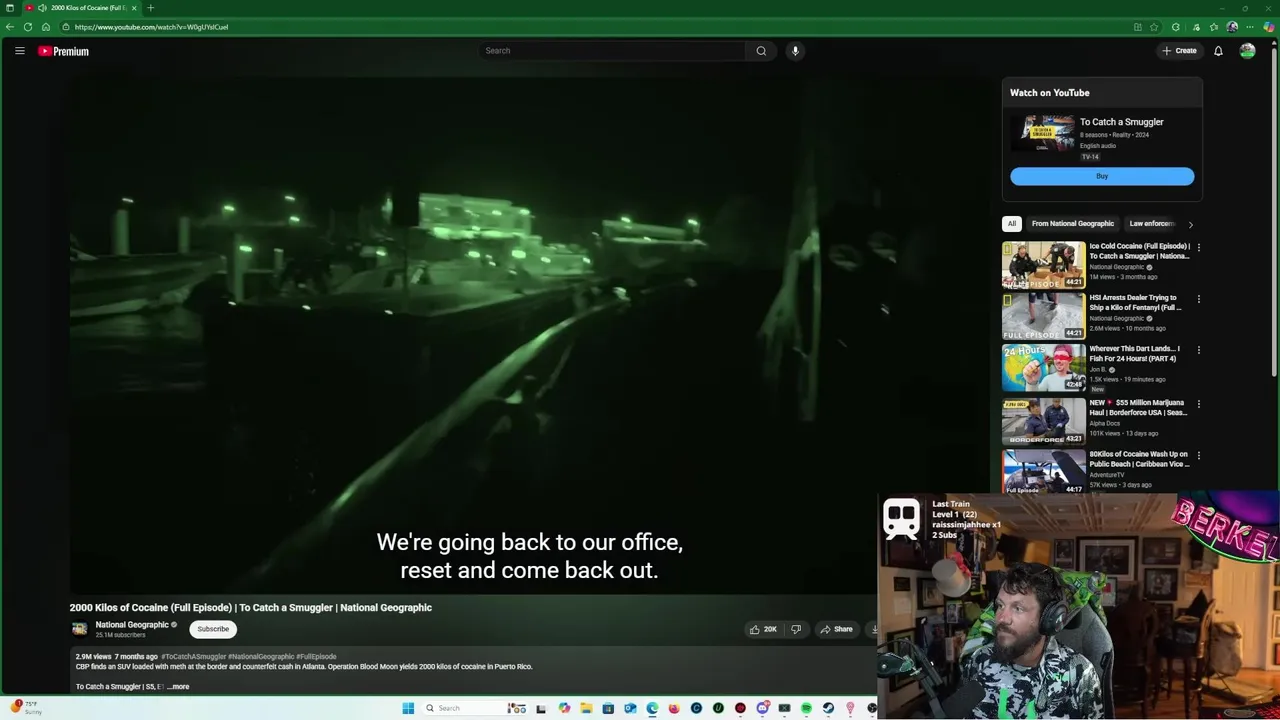Open more options for Wherever This Dart Lands video
The height and width of the screenshot is (720, 1280).
pyautogui.click(x=1198, y=350)
